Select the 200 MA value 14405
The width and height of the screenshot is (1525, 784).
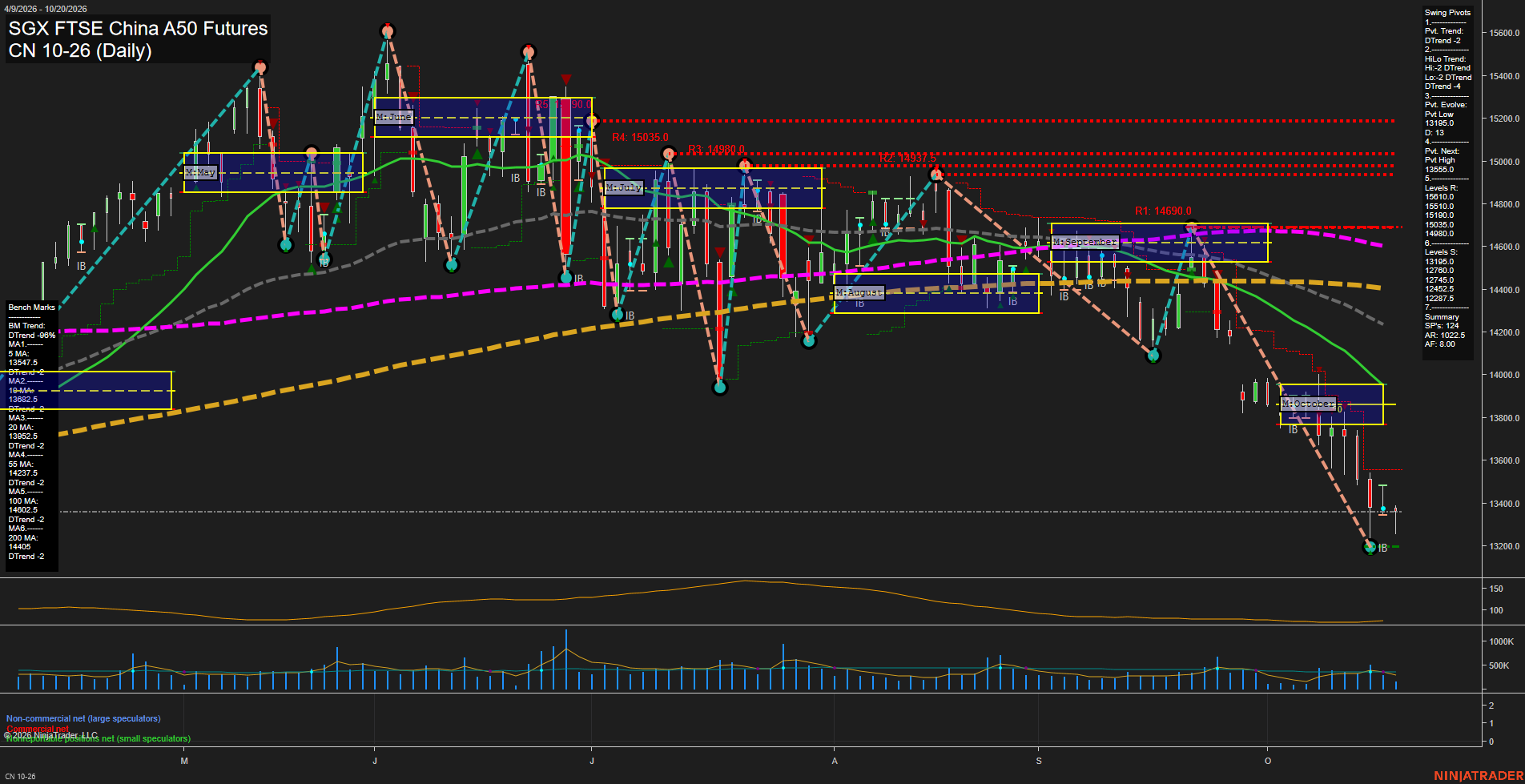[20, 547]
